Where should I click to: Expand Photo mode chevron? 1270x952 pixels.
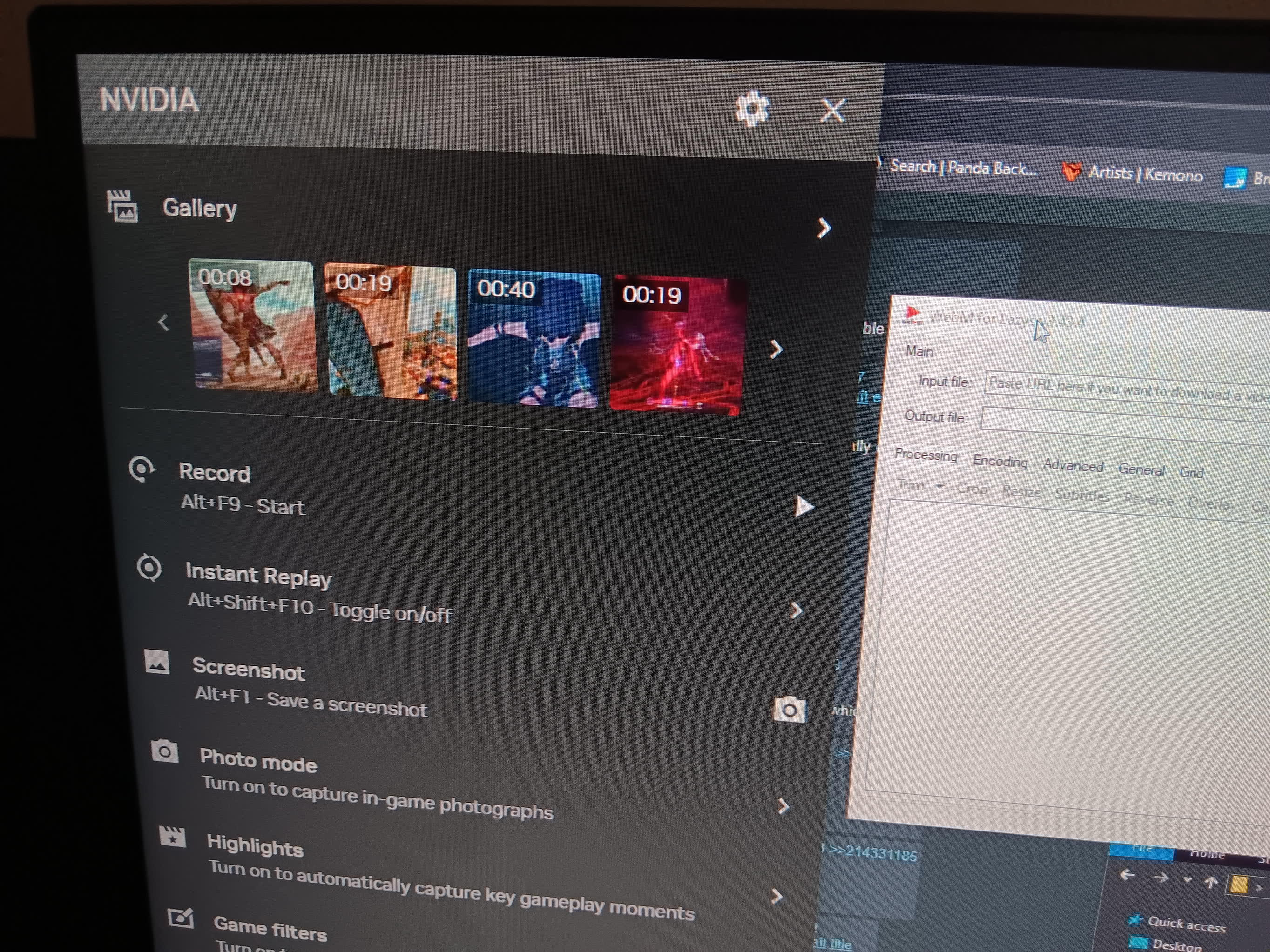point(783,806)
